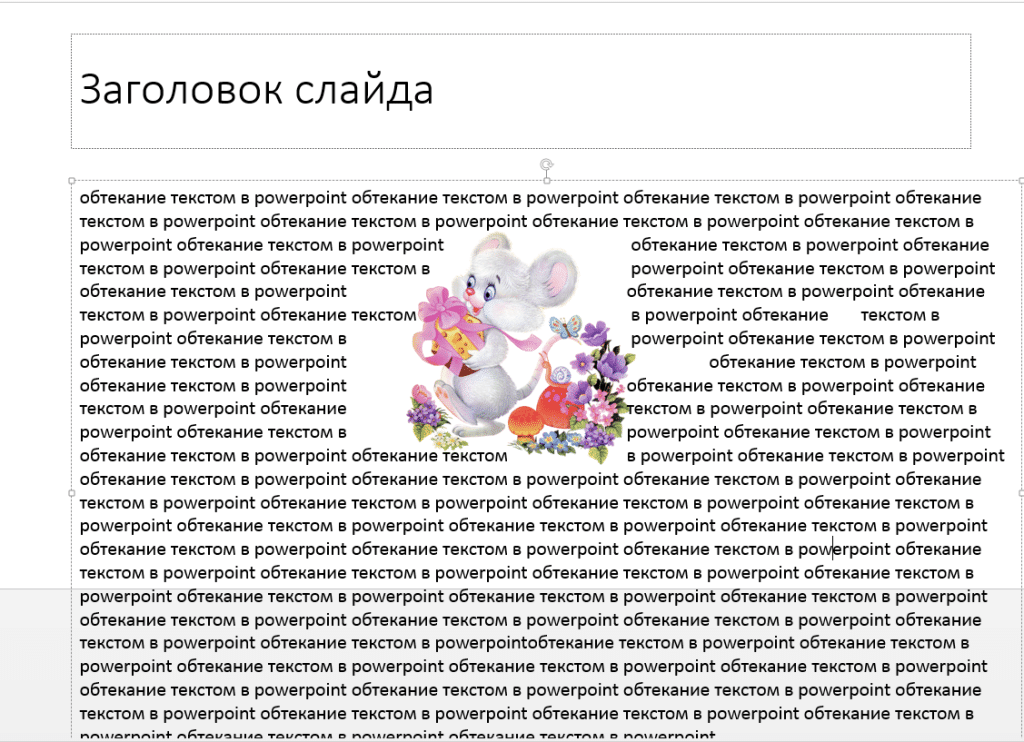This screenshot has width=1024, height=742.
Task: Click the first word "обтекание" in the text box
Action: (x=125, y=198)
